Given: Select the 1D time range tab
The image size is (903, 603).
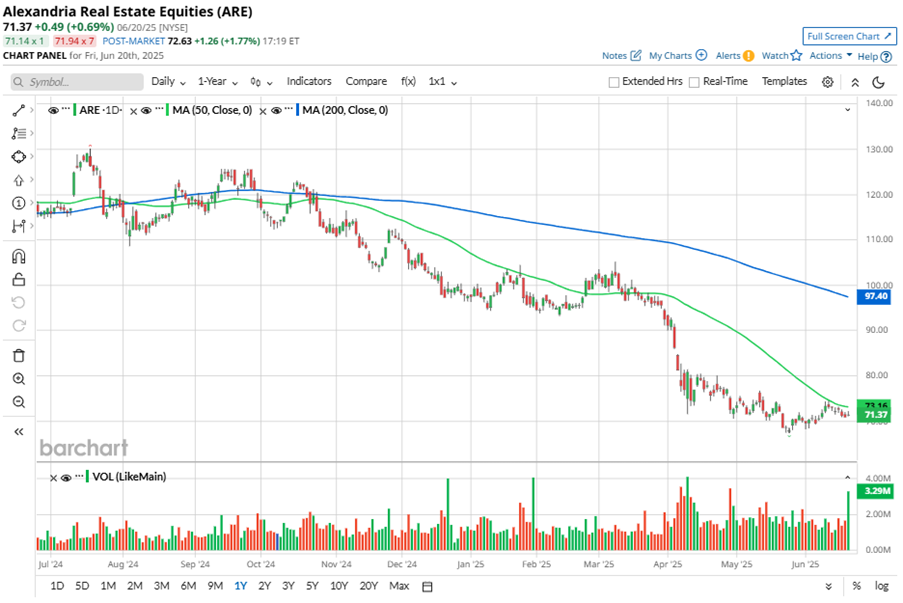Looking at the screenshot, I should [x=57, y=586].
